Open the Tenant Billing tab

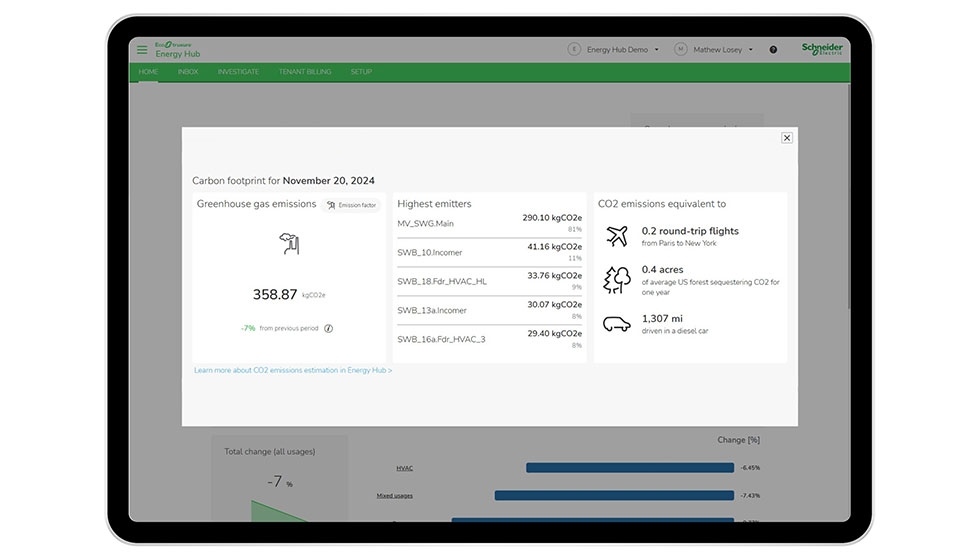304,72
